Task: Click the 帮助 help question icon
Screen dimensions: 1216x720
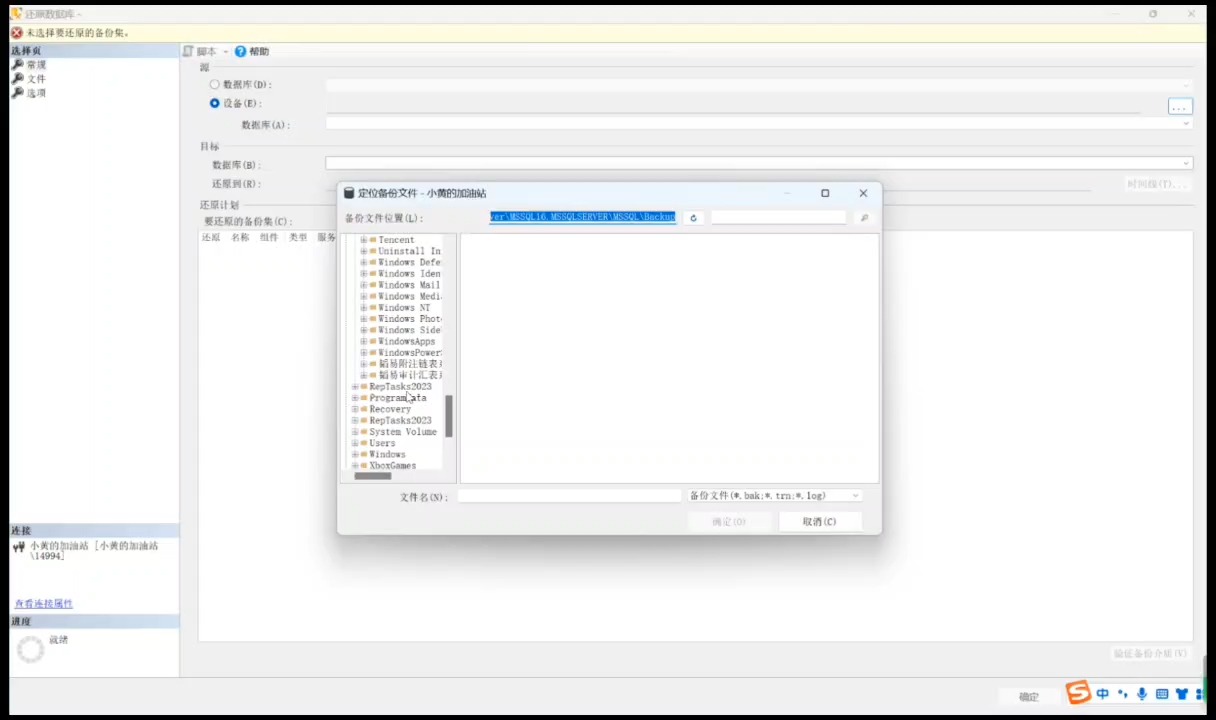Action: point(241,51)
